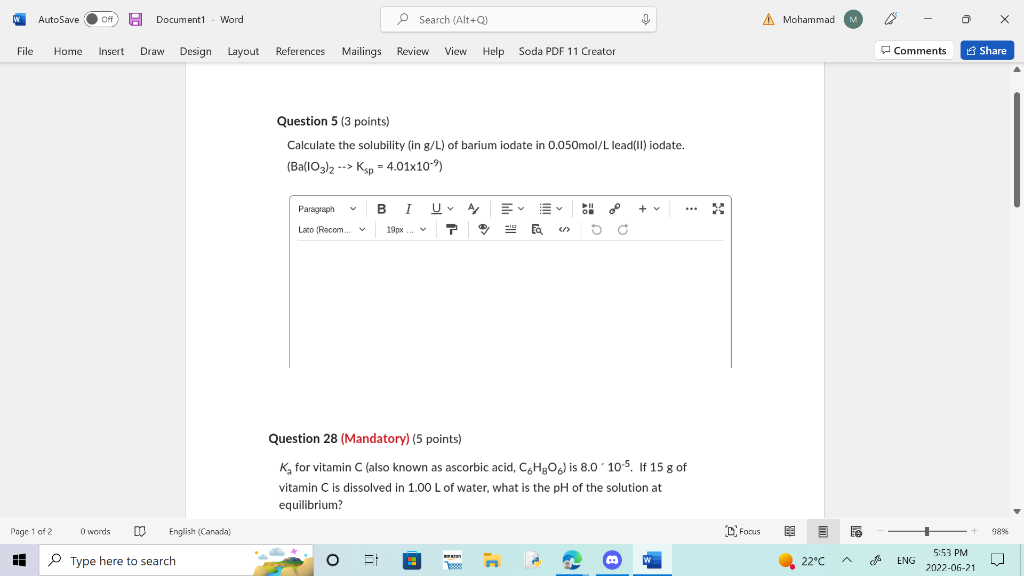Toggle Bold in the editor toolbar
Screen dimensions: 1024x576
pos(381,209)
